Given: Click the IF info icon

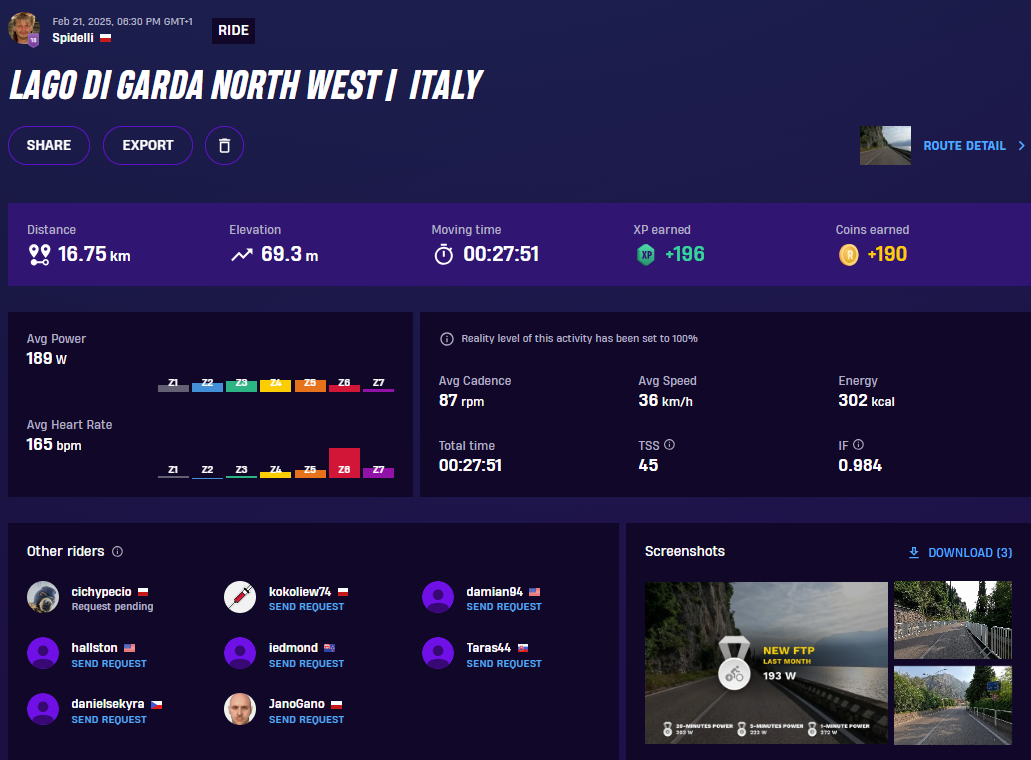Looking at the screenshot, I should (x=858, y=445).
